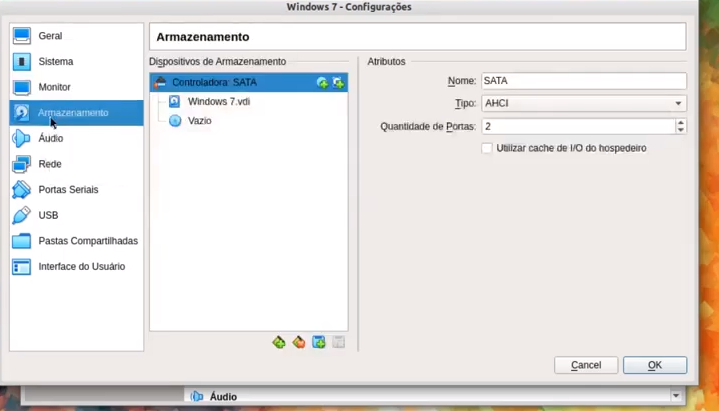Click the Geral monitor icon
The width and height of the screenshot is (719, 411).
(22, 36)
